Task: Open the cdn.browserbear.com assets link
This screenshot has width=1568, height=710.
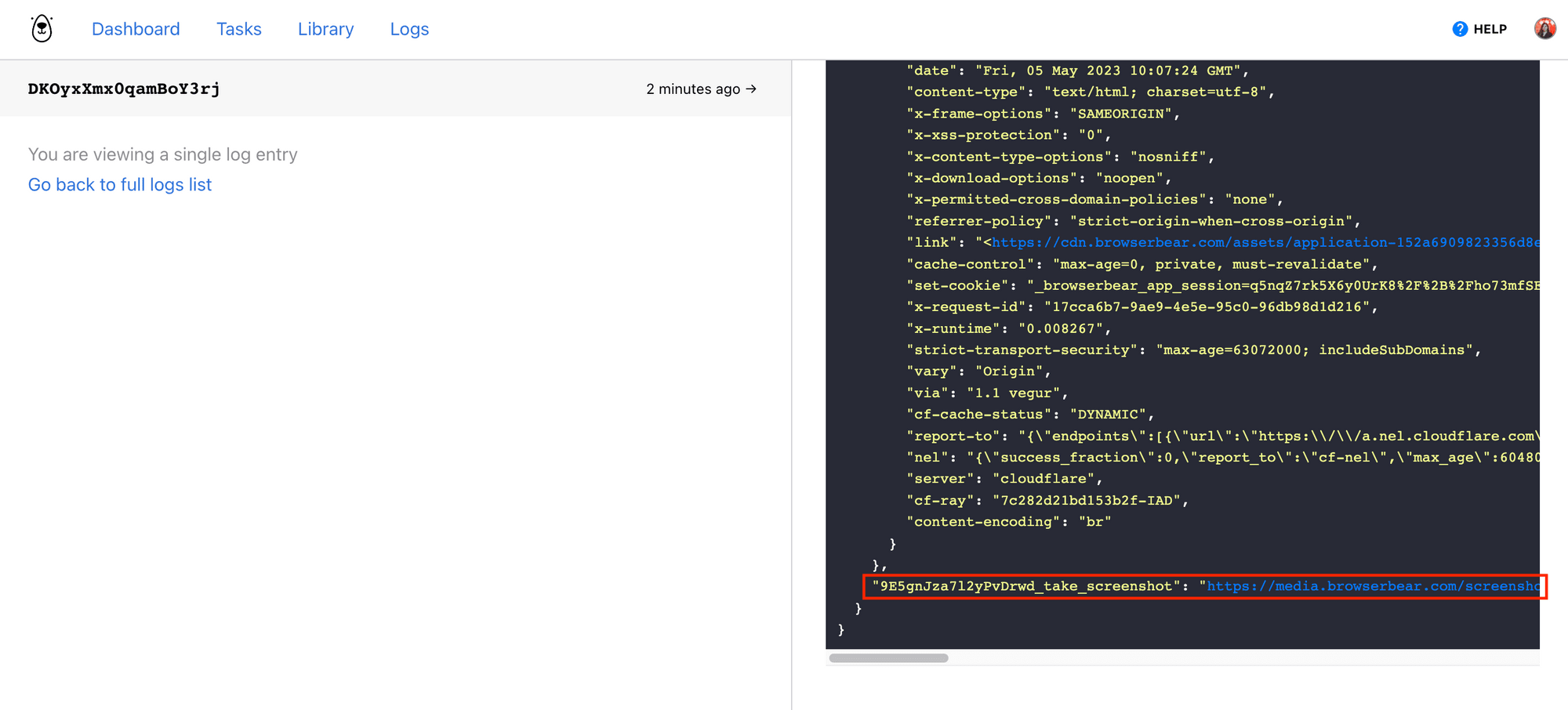Action: 1223,242
